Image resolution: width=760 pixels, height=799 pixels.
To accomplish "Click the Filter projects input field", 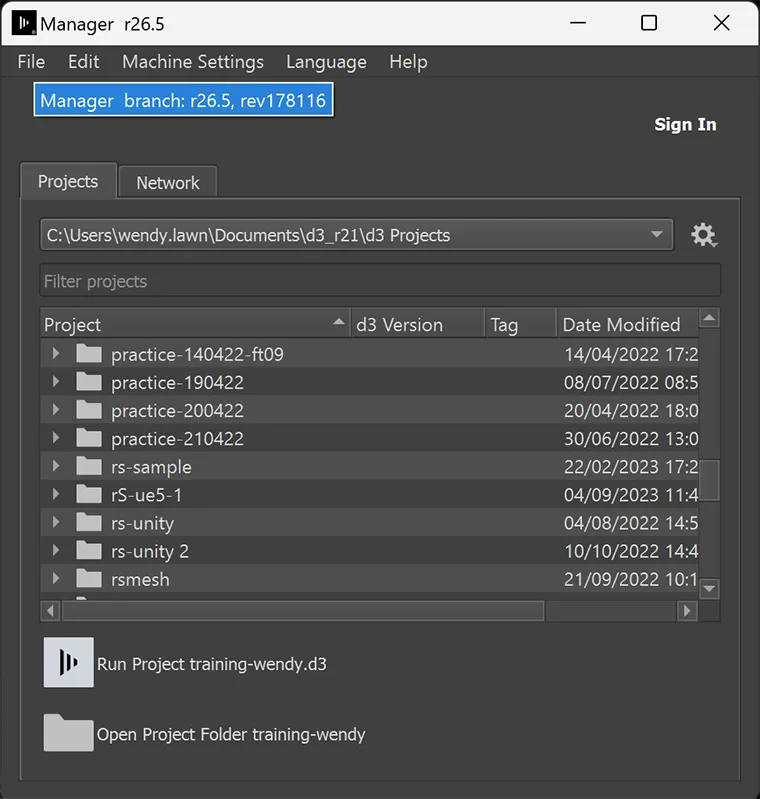I will (x=380, y=281).
